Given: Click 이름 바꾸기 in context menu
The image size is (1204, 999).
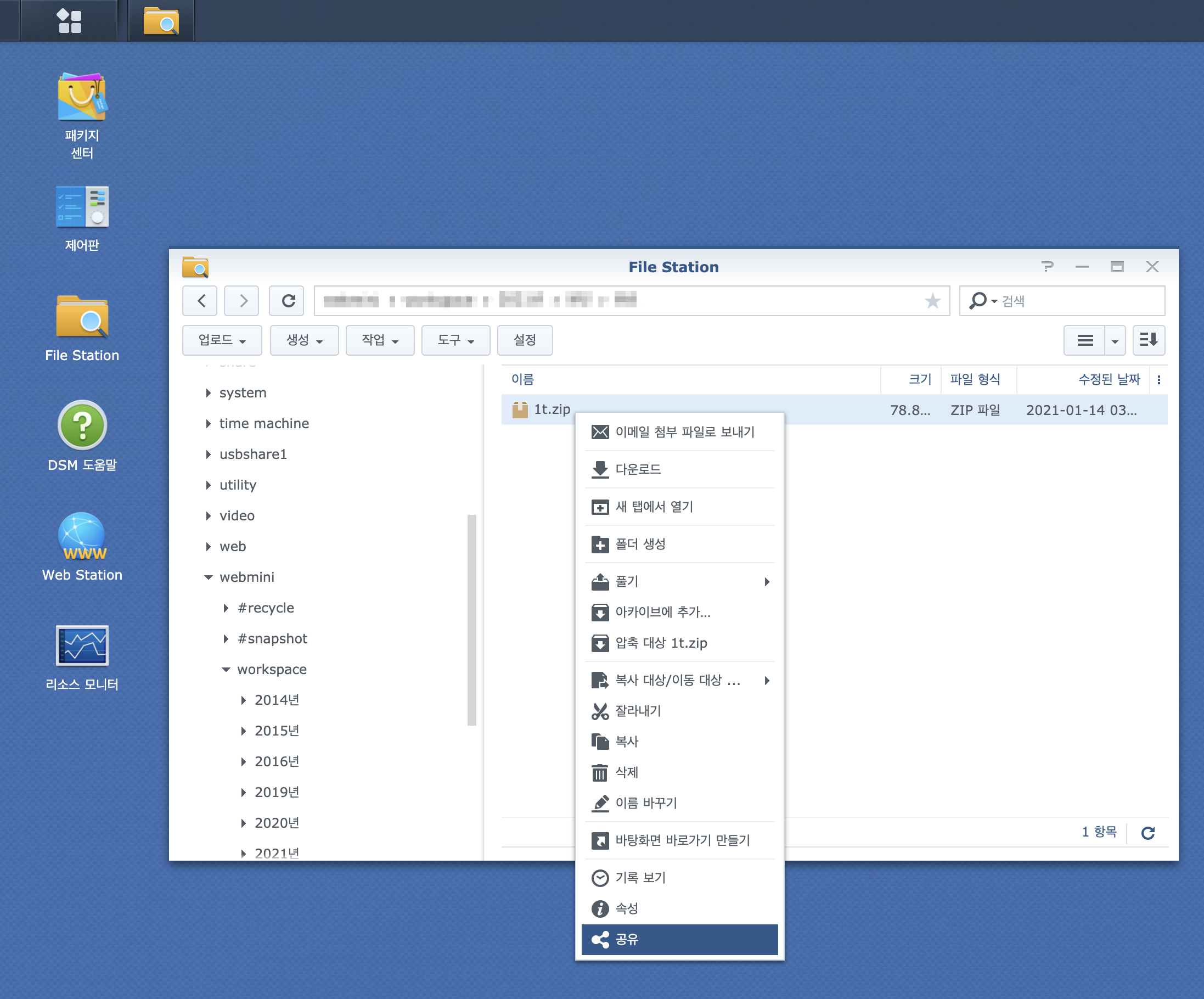Looking at the screenshot, I should tap(646, 803).
